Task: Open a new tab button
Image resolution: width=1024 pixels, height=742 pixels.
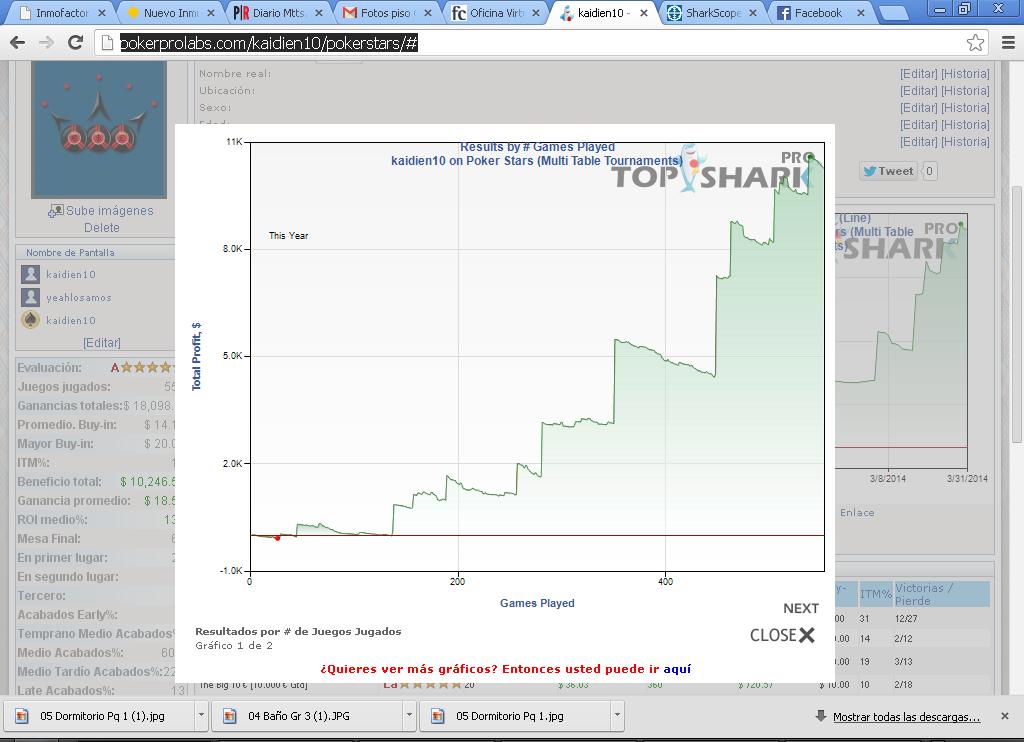Action: [x=894, y=13]
